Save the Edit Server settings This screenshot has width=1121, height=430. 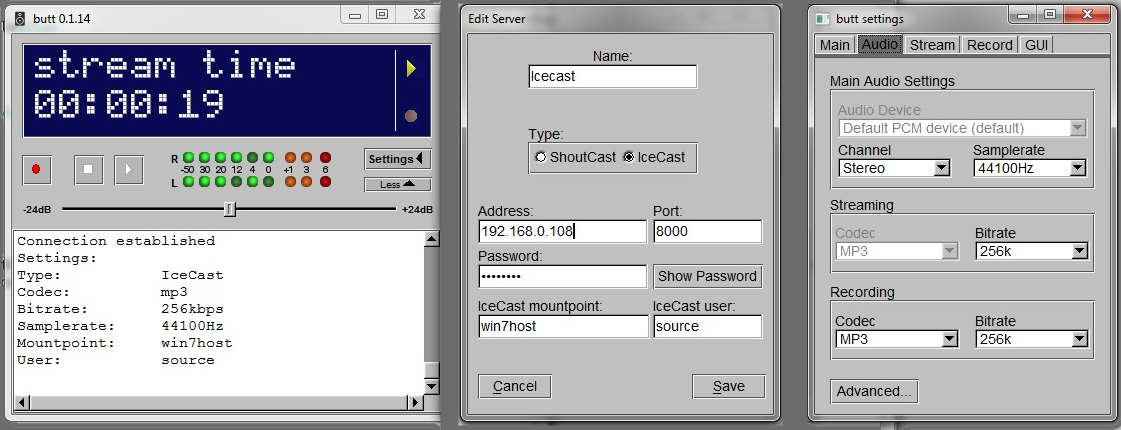(x=729, y=386)
